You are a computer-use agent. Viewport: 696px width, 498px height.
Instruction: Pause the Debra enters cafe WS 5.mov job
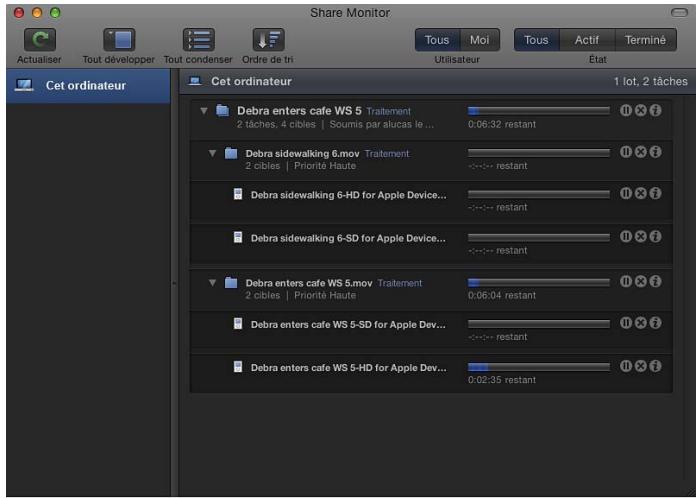pos(626,281)
